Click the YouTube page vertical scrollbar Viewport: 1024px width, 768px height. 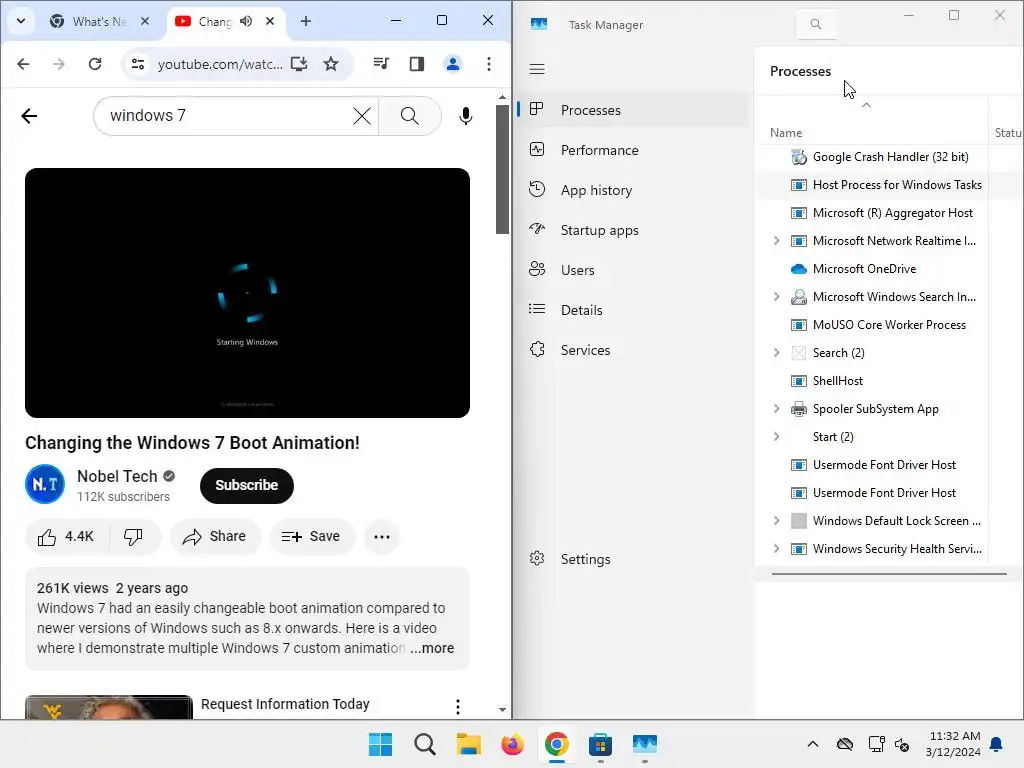coord(502,168)
